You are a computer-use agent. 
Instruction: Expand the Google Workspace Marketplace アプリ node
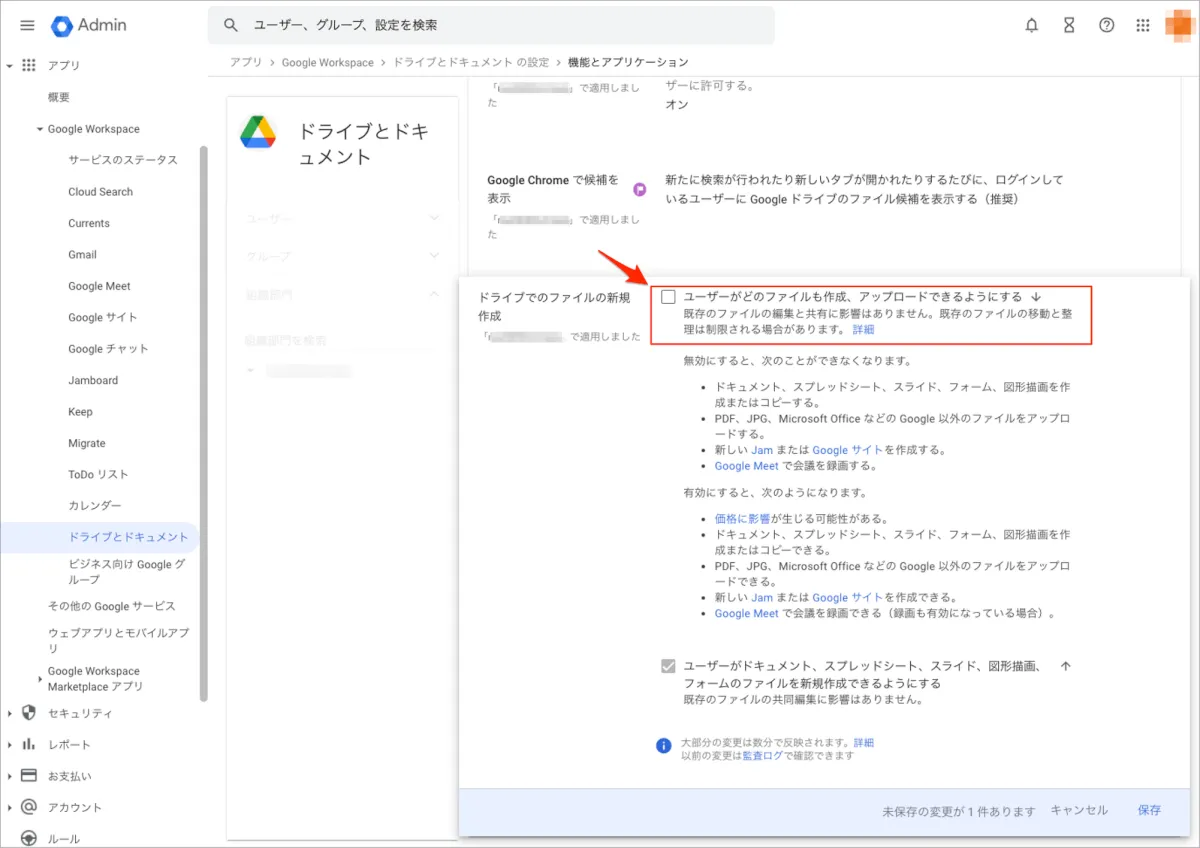click(x=40, y=679)
